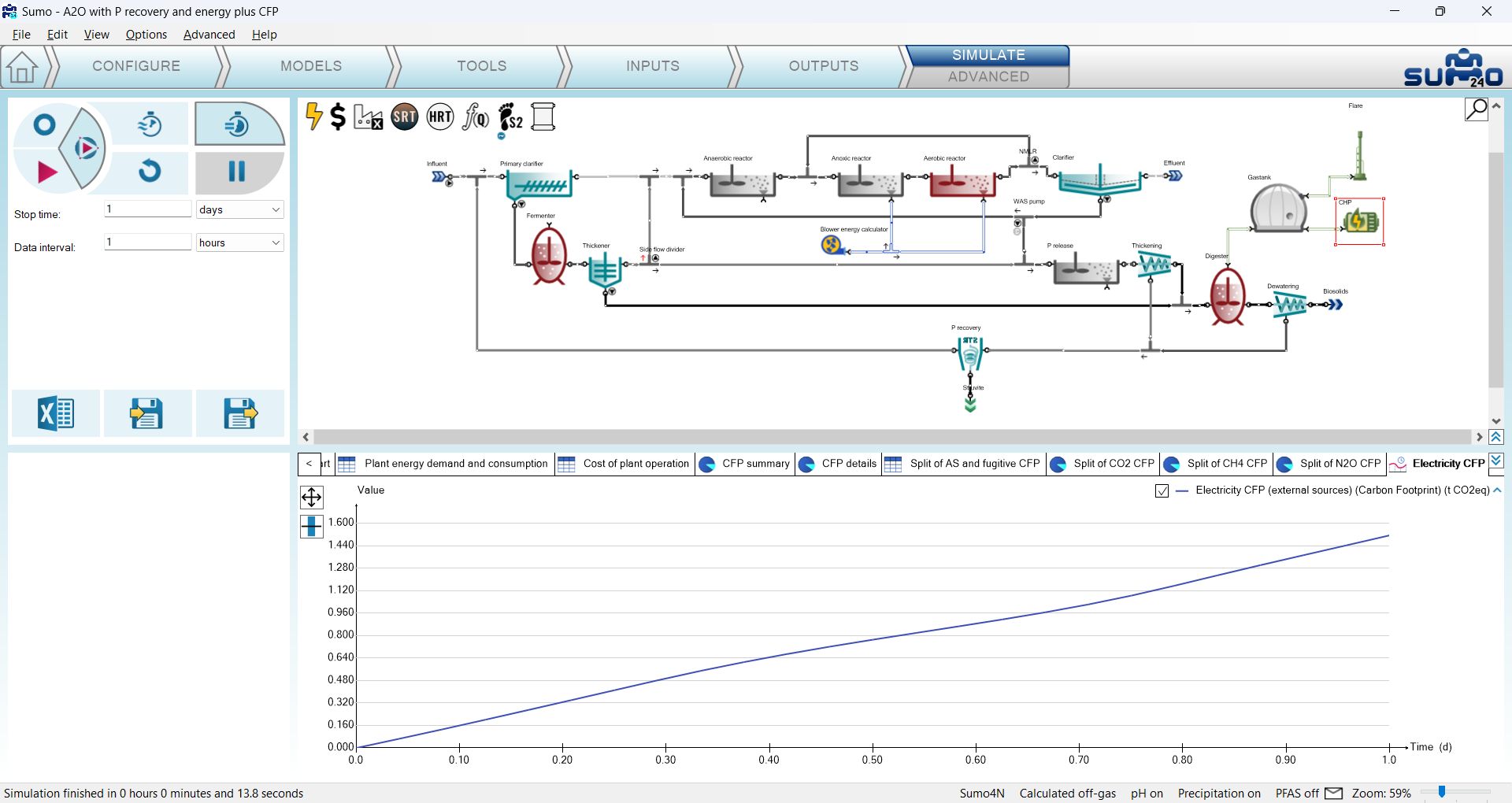Collapse flowsheet panel with double-up chevron
Viewport: 1512px width, 803px height.
pos(1496,437)
